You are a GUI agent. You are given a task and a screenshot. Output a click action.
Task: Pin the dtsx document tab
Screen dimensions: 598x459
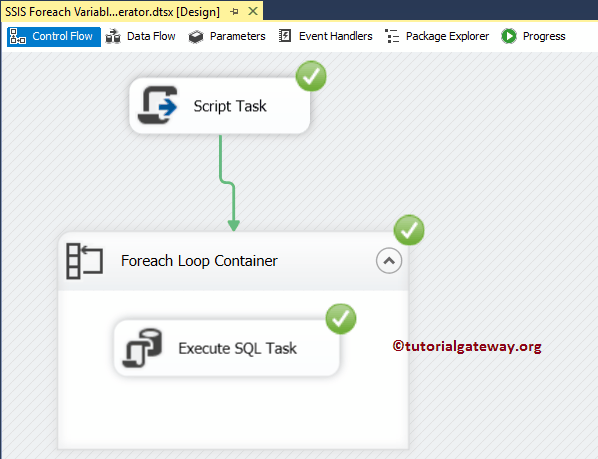pyautogui.click(x=235, y=12)
